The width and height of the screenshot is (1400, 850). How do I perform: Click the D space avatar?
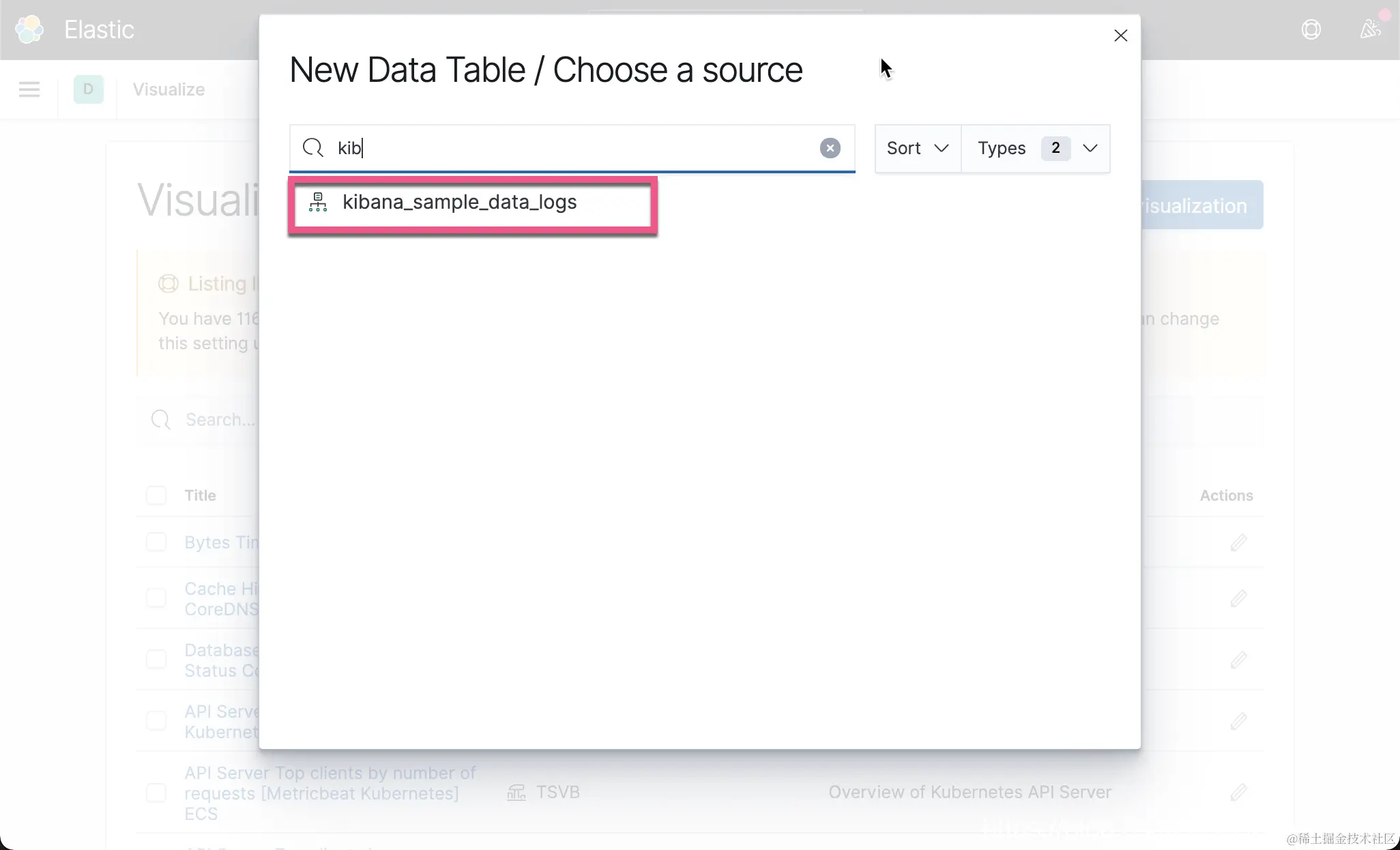(x=88, y=89)
